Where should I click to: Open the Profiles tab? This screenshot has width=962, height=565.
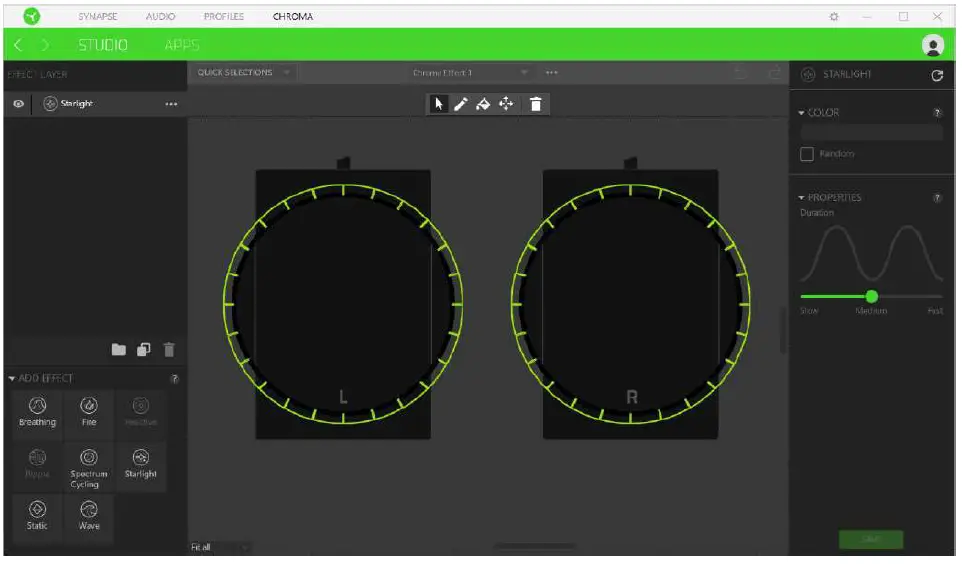point(223,17)
